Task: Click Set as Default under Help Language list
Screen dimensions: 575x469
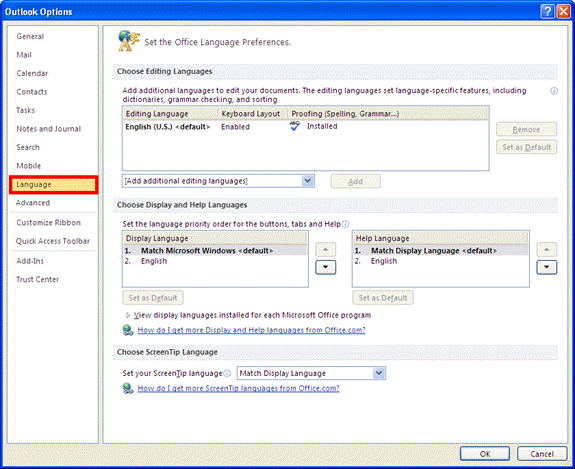Action: 383,298
